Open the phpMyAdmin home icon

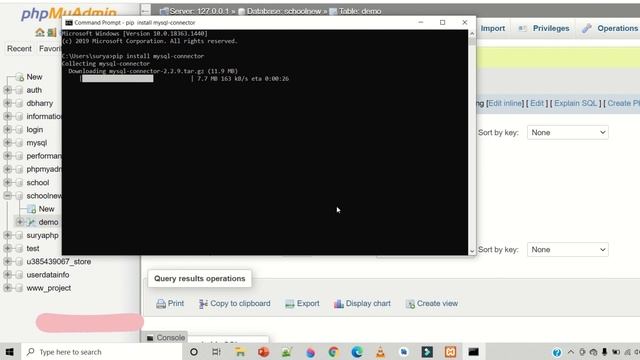coord(40,32)
